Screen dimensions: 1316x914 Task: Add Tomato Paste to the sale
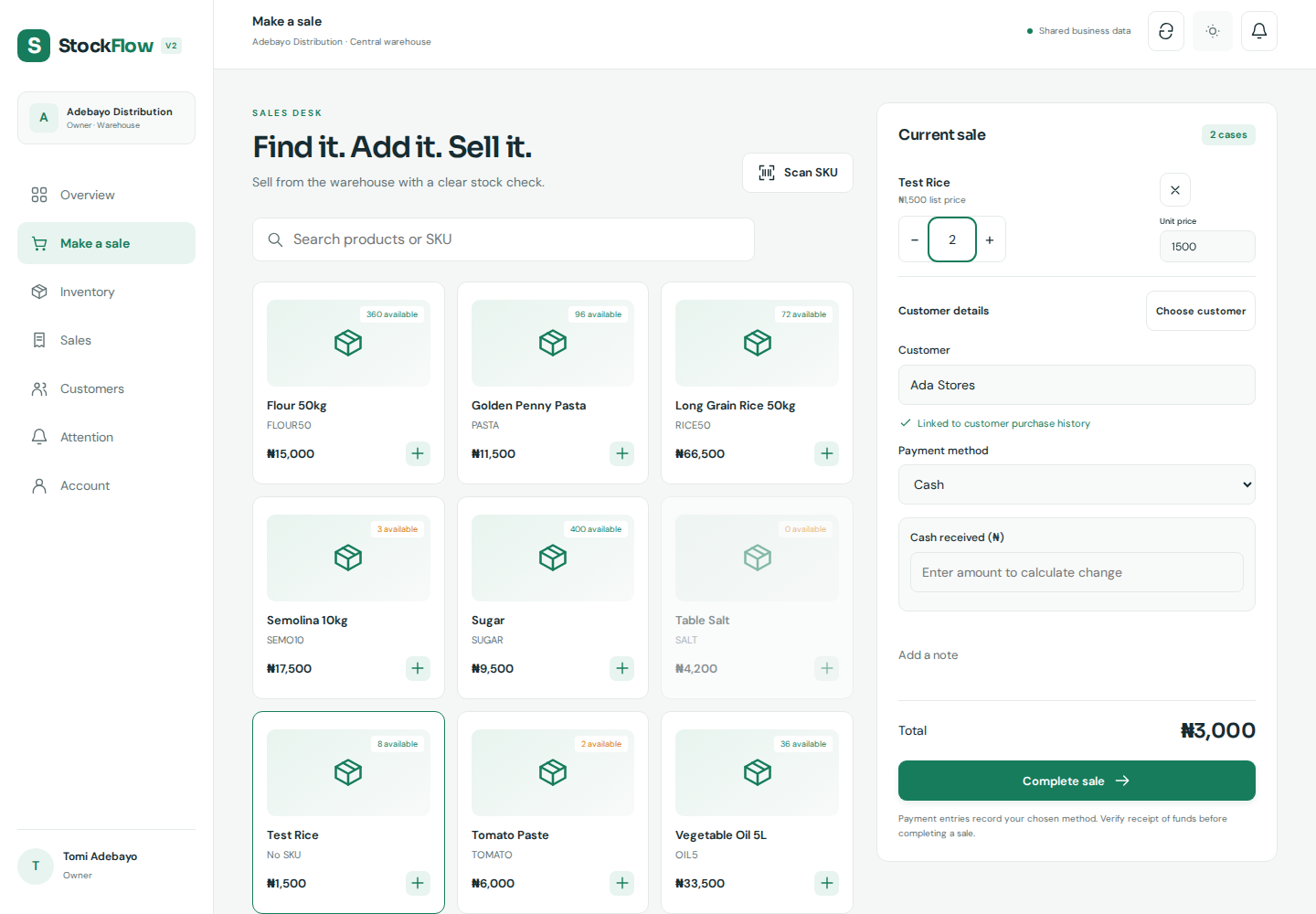coord(622,883)
